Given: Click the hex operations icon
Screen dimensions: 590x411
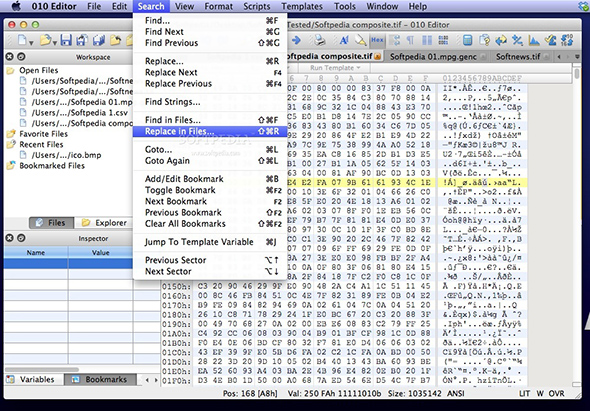Looking at the screenshot, I should (x=517, y=40).
